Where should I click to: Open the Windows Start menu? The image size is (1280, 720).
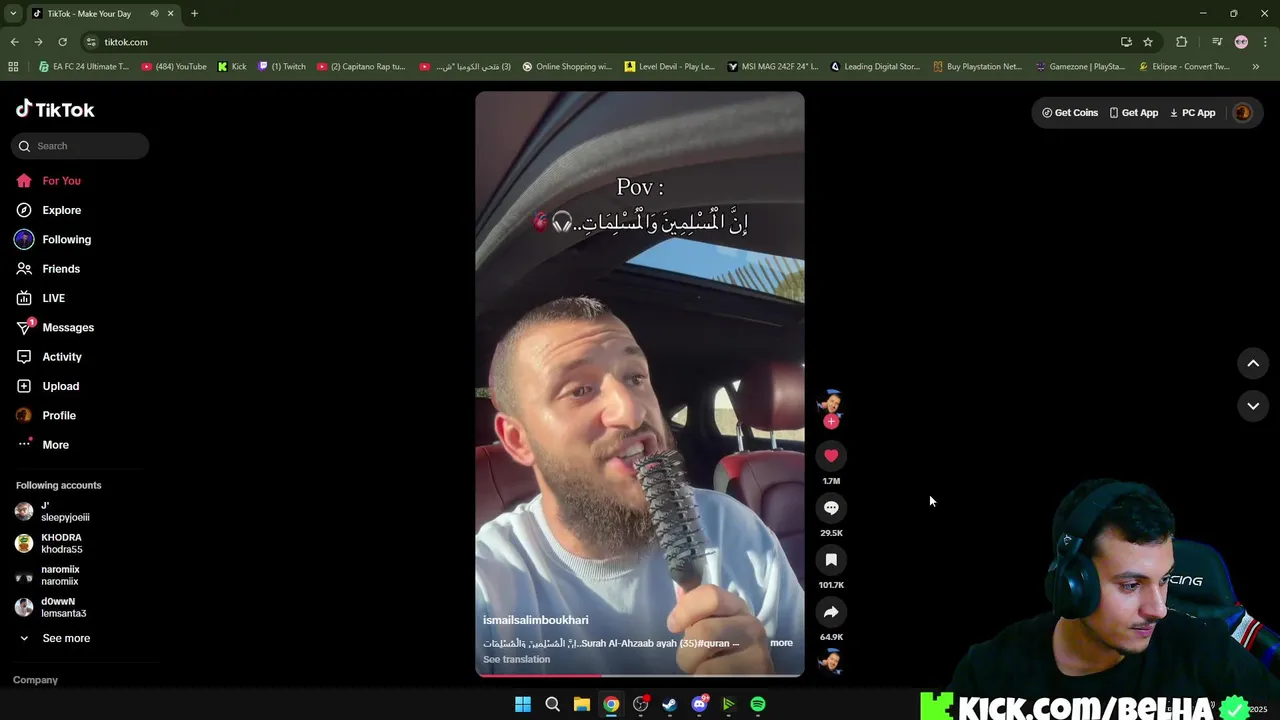tap(523, 704)
